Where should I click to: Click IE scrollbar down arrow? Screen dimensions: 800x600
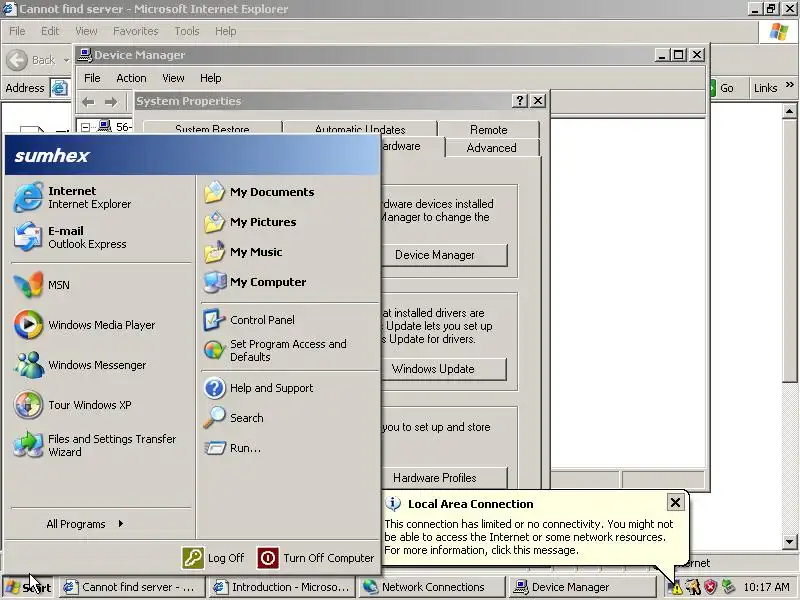click(789, 542)
